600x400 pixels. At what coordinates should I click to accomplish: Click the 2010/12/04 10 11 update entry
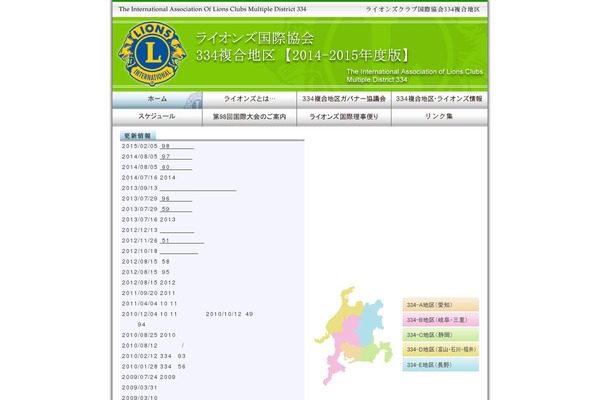coord(150,314)
